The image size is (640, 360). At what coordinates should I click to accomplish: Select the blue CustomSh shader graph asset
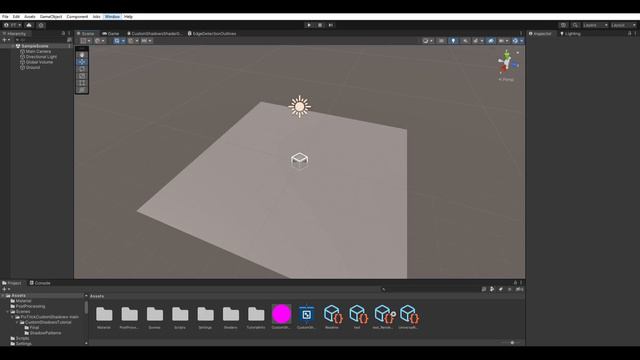(x=307, y=314)
